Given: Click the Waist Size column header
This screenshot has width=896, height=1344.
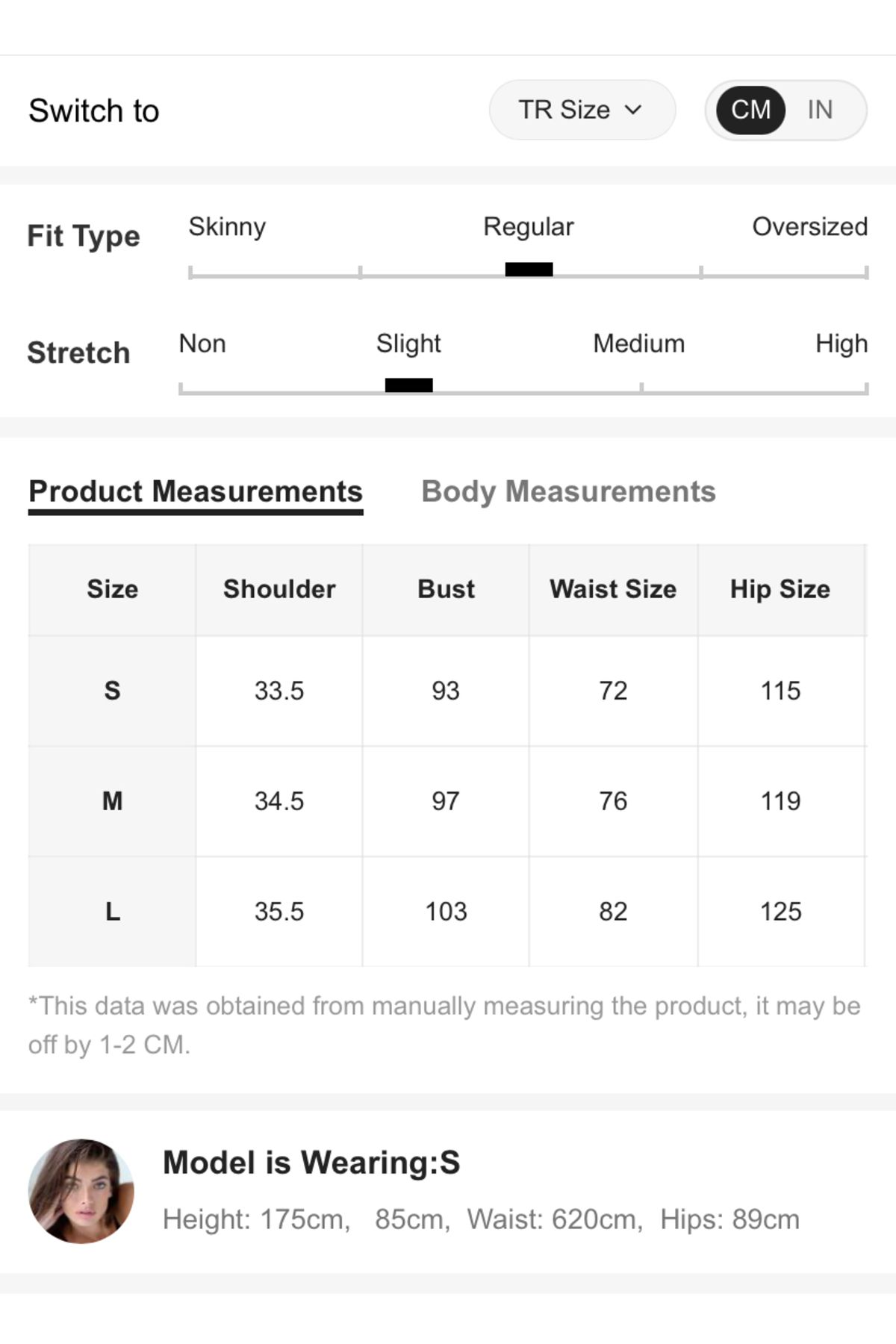Looking at the screenshot, I should pos(613,589).
